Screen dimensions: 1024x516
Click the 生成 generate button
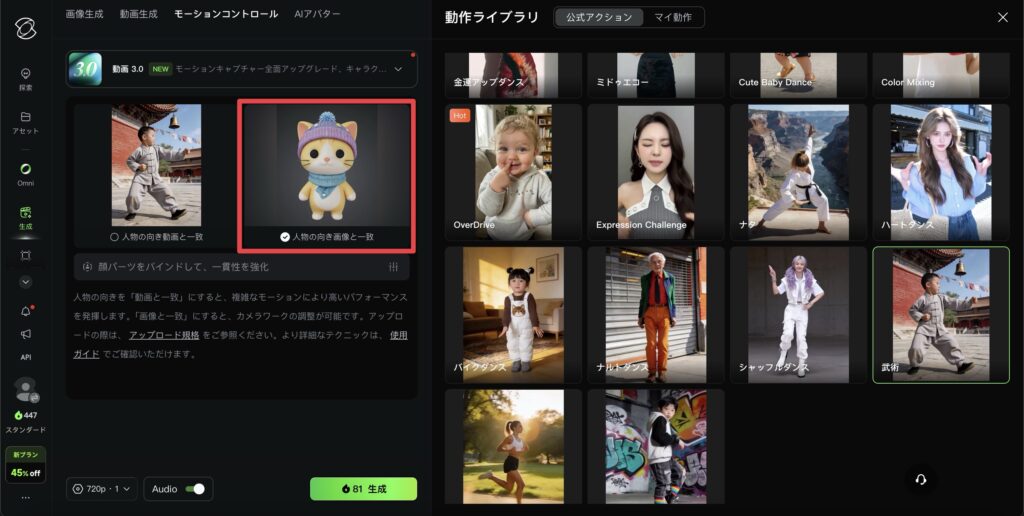(363, 489)
